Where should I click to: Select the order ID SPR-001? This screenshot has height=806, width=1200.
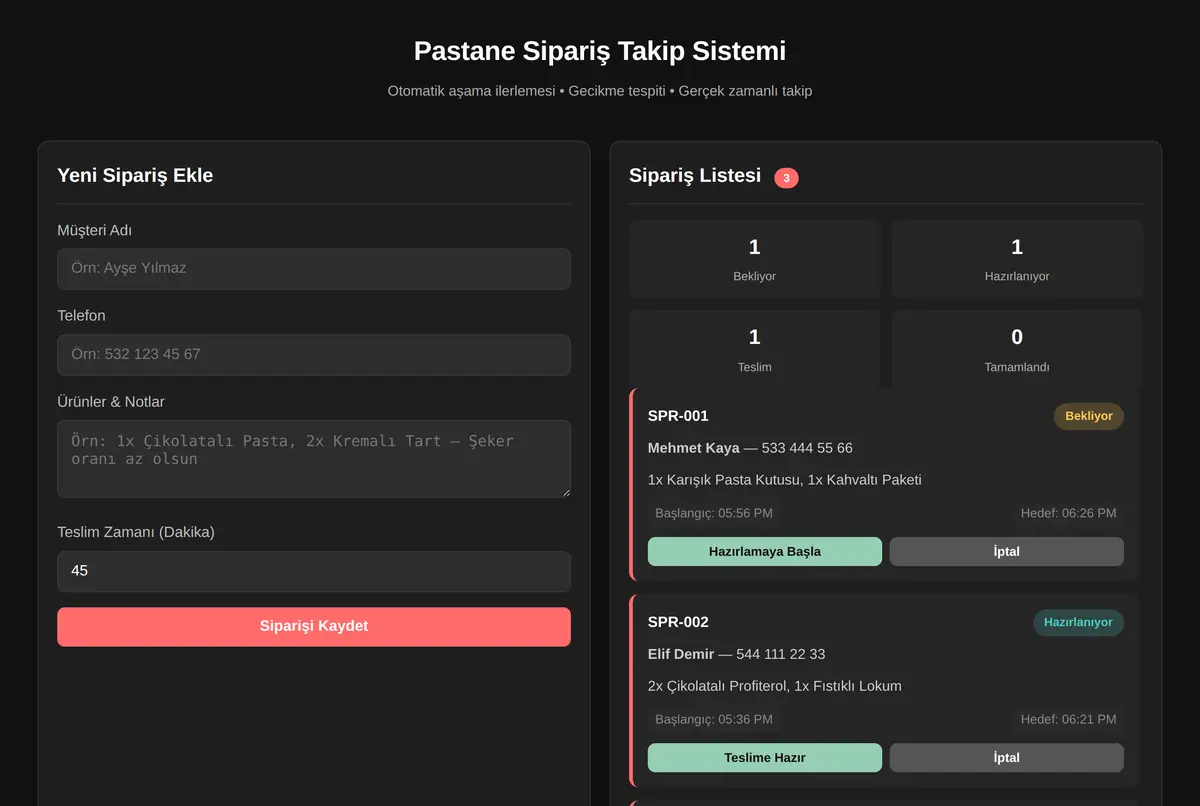click(x=678, y=416)
